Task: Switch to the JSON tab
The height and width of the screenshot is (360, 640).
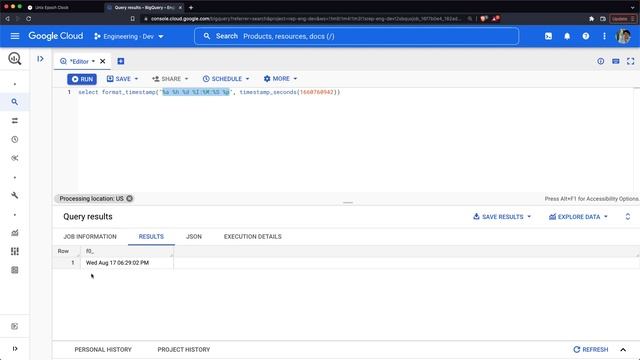Action: (194, 236)
